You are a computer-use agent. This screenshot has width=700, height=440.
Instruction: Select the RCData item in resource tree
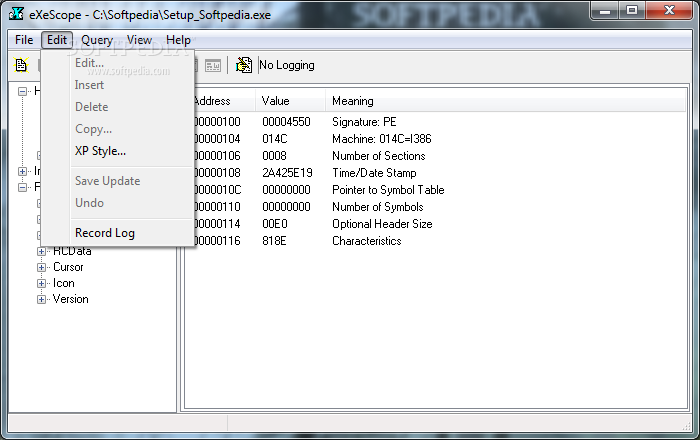72,251
